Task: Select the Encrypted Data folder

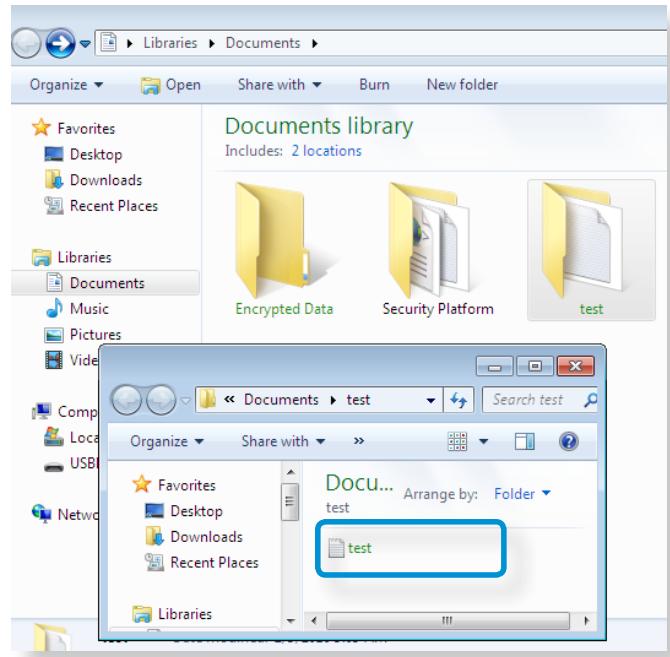Action: [284, 249]
